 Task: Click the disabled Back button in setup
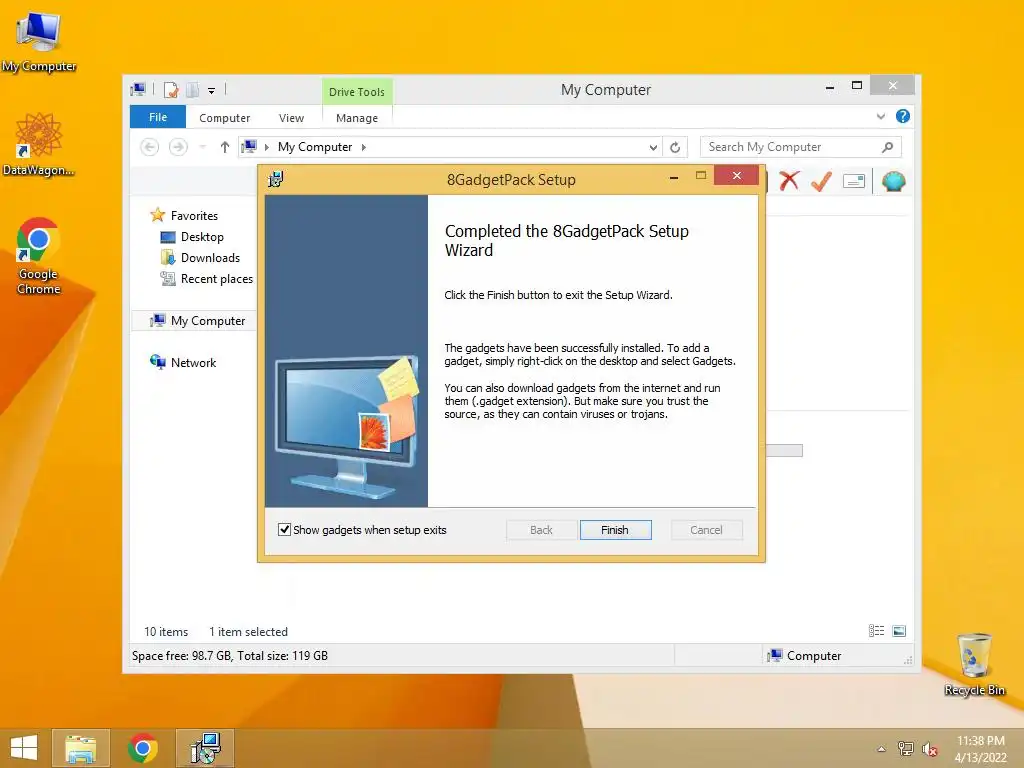(x=541, y=530)
